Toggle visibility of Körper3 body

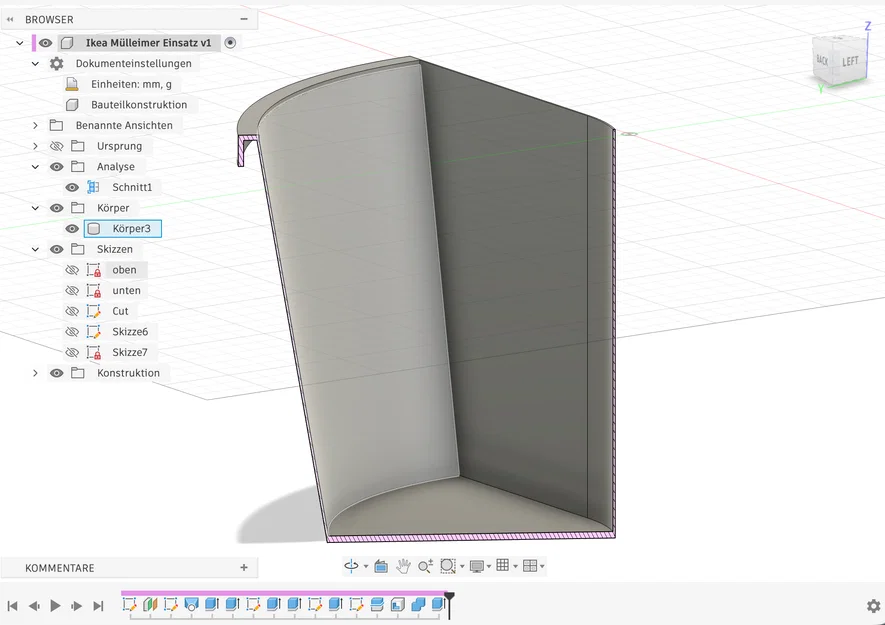tap(72, 229)
